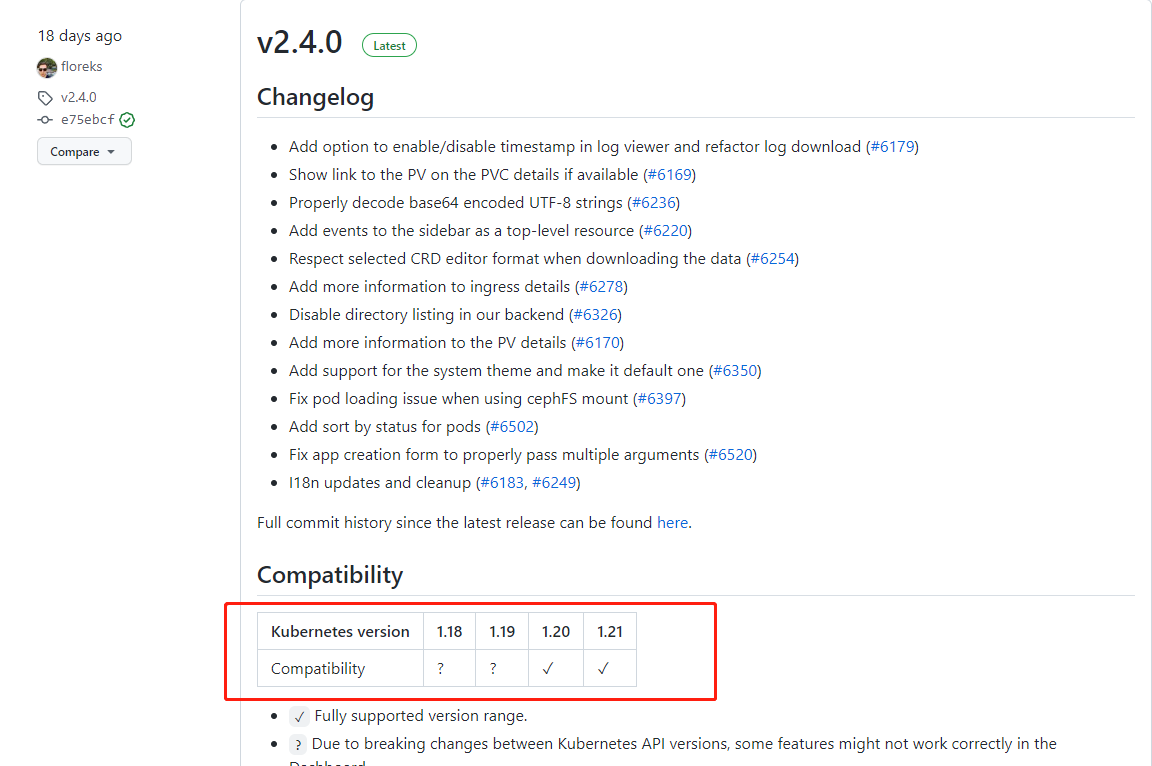Click the question mark under Kubernetes 1.19
The width and height of the screenshot is (1152, 766).
tap(492, 668)
